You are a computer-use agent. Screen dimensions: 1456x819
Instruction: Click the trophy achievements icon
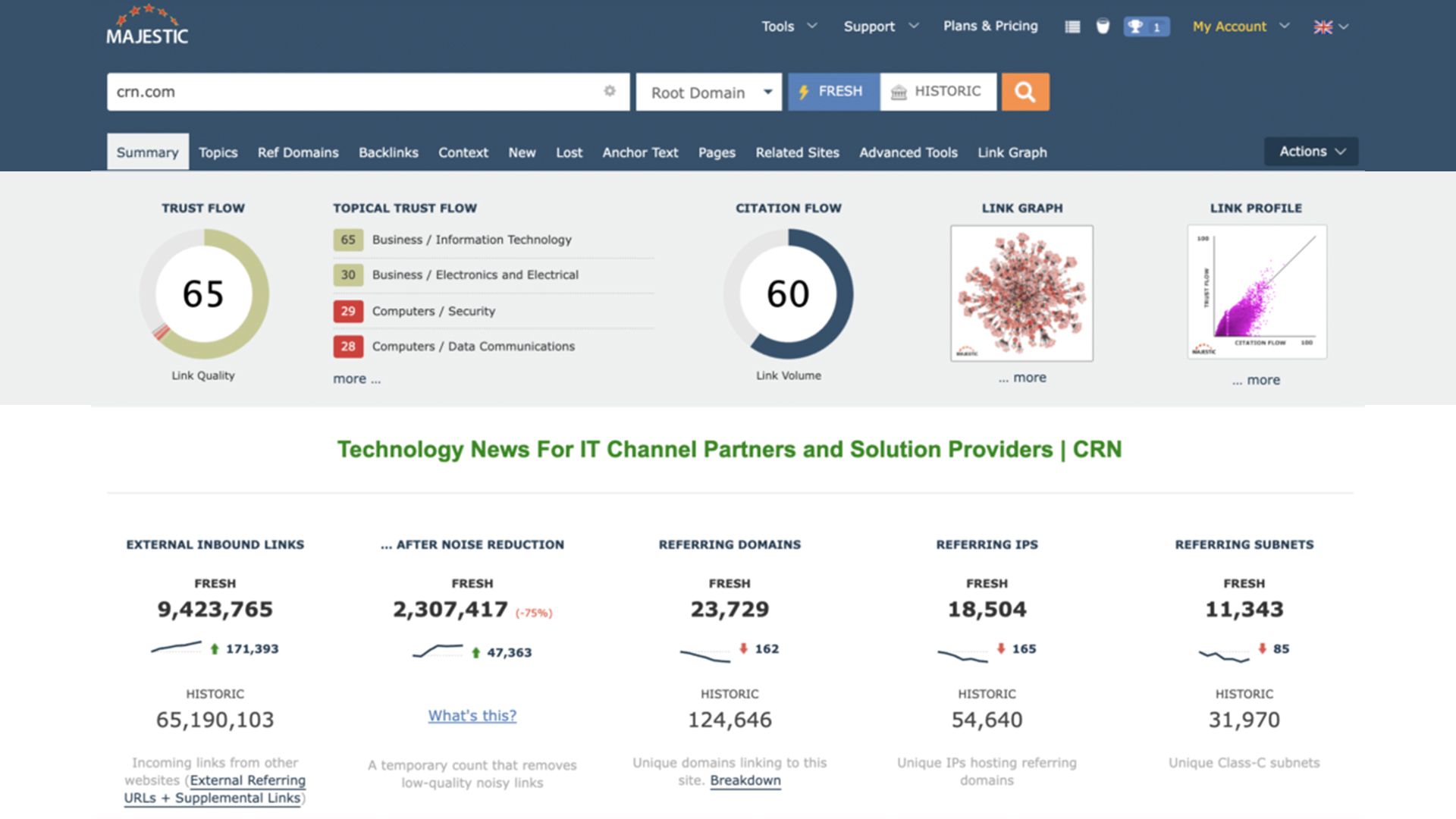(1135, 26)
